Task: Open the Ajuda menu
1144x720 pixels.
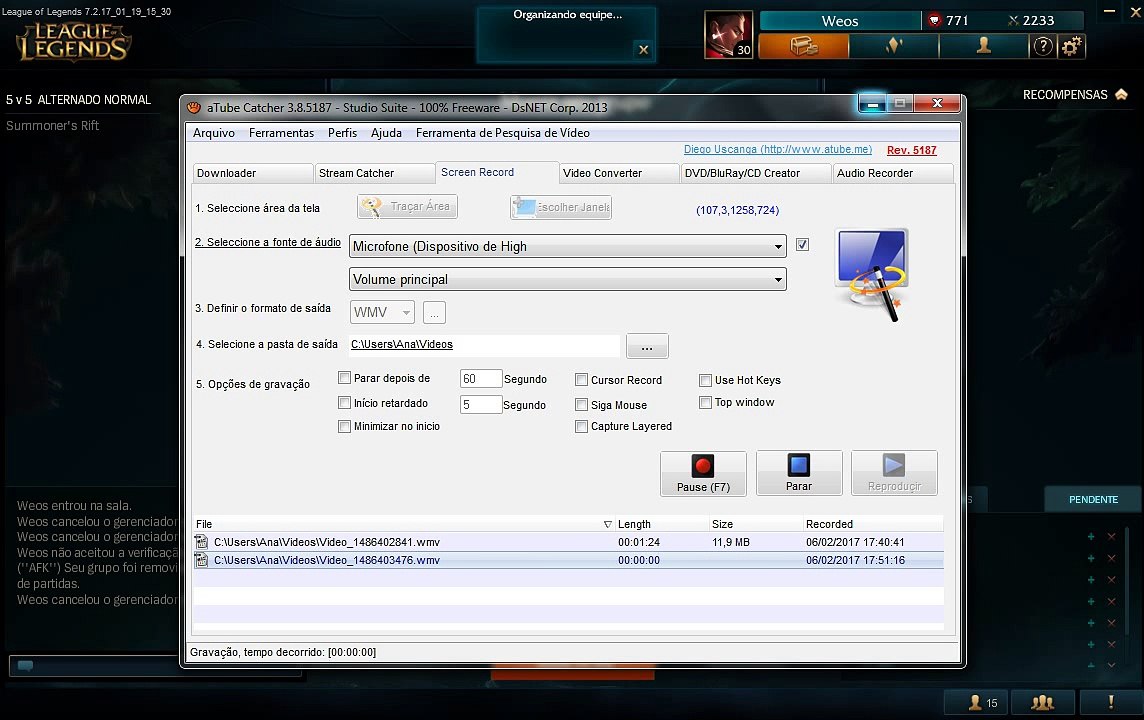Action: (387, 133)
